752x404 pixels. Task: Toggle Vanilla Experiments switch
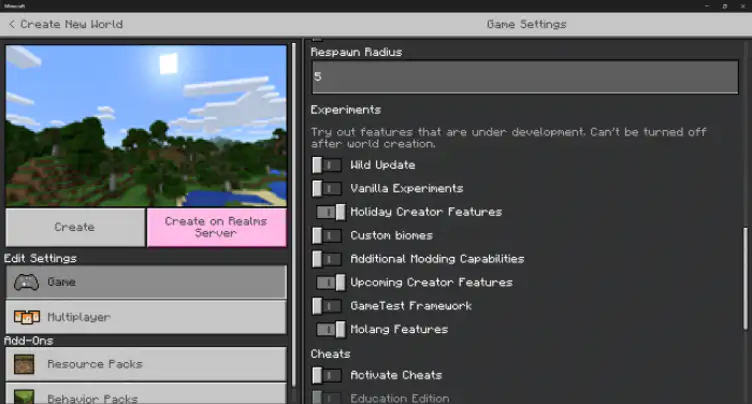pyautogui.click(x=327, y=189)
